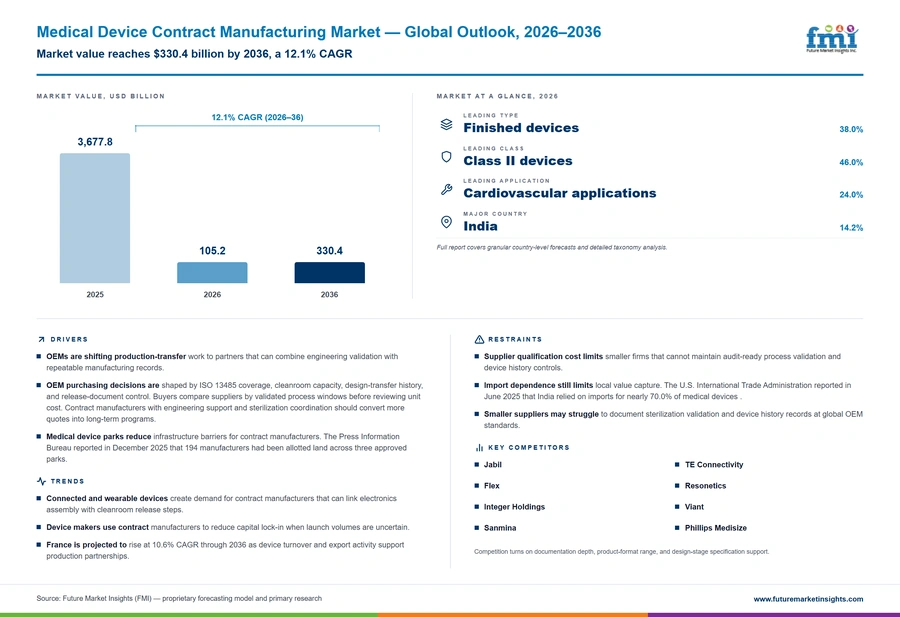Image resolution: width=900 pixels, height=617 pixels.
Task: Click the 'Finished devices' heading
Action: click(521, 128)
